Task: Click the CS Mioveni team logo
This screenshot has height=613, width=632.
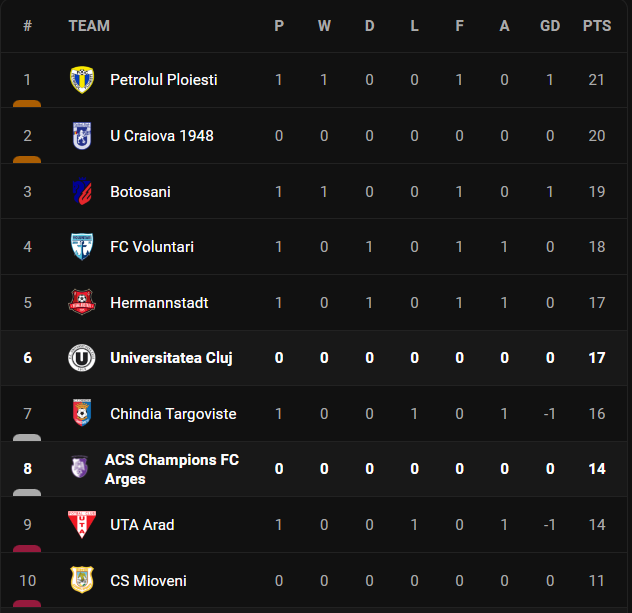Action: tap(81, 580)
